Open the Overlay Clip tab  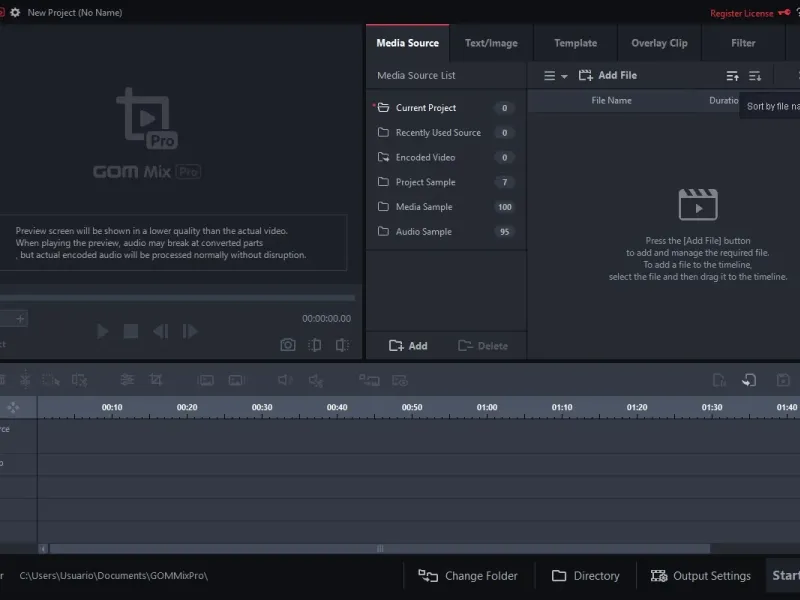click(x=659, y=43)
